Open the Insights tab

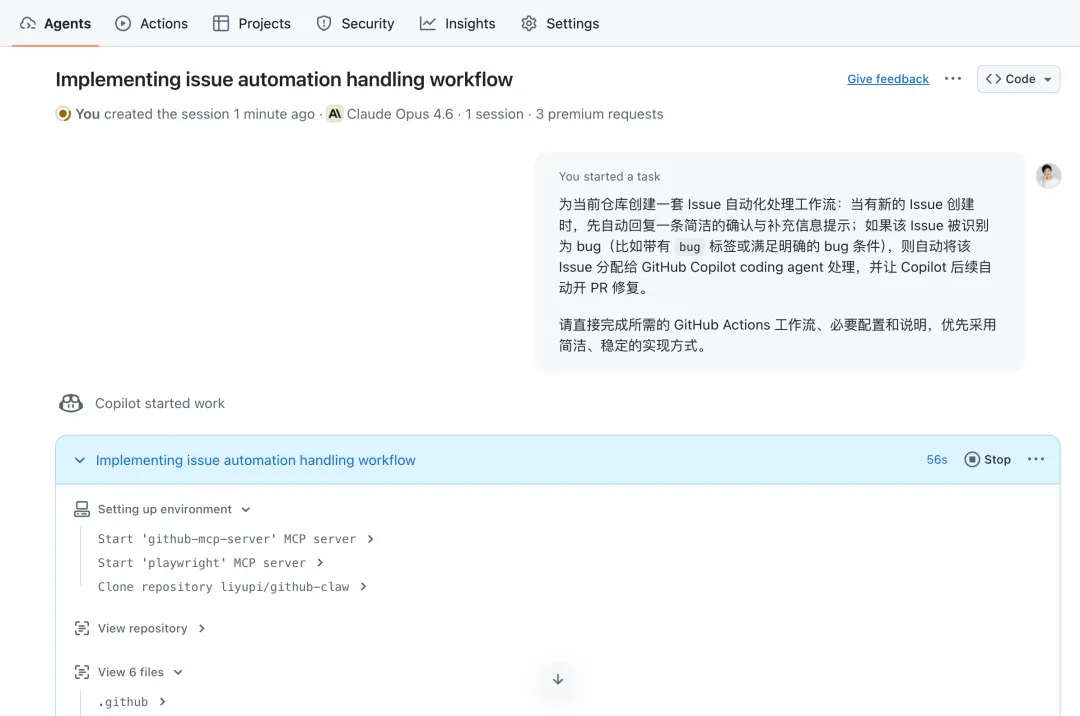tap(457, 23)
